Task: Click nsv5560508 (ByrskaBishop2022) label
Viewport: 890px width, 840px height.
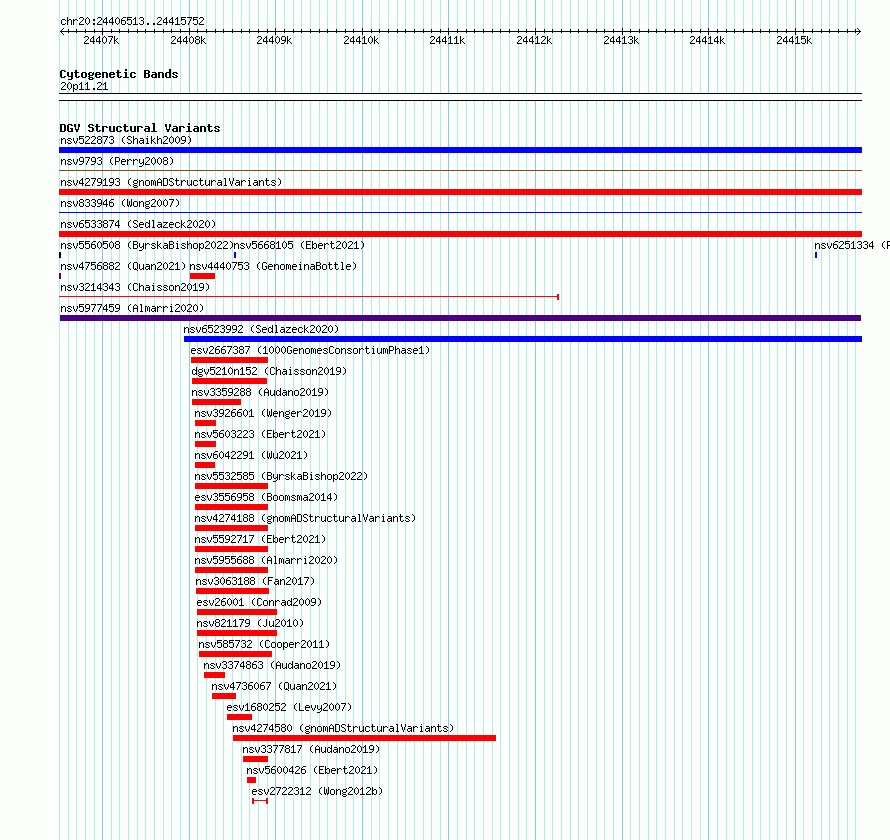Action: click(146, 245)
